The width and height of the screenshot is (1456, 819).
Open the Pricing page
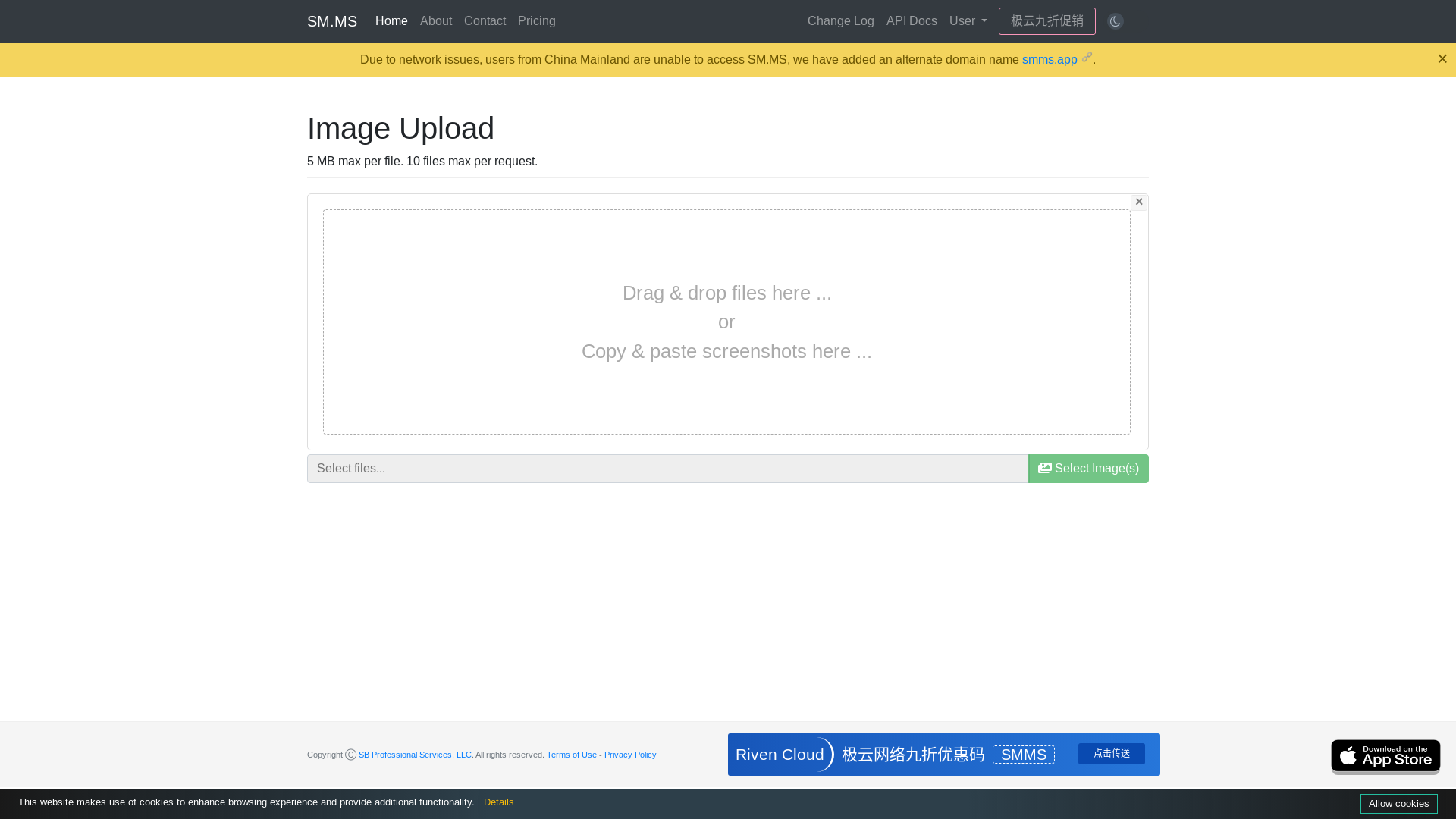[x=536, y=21]
